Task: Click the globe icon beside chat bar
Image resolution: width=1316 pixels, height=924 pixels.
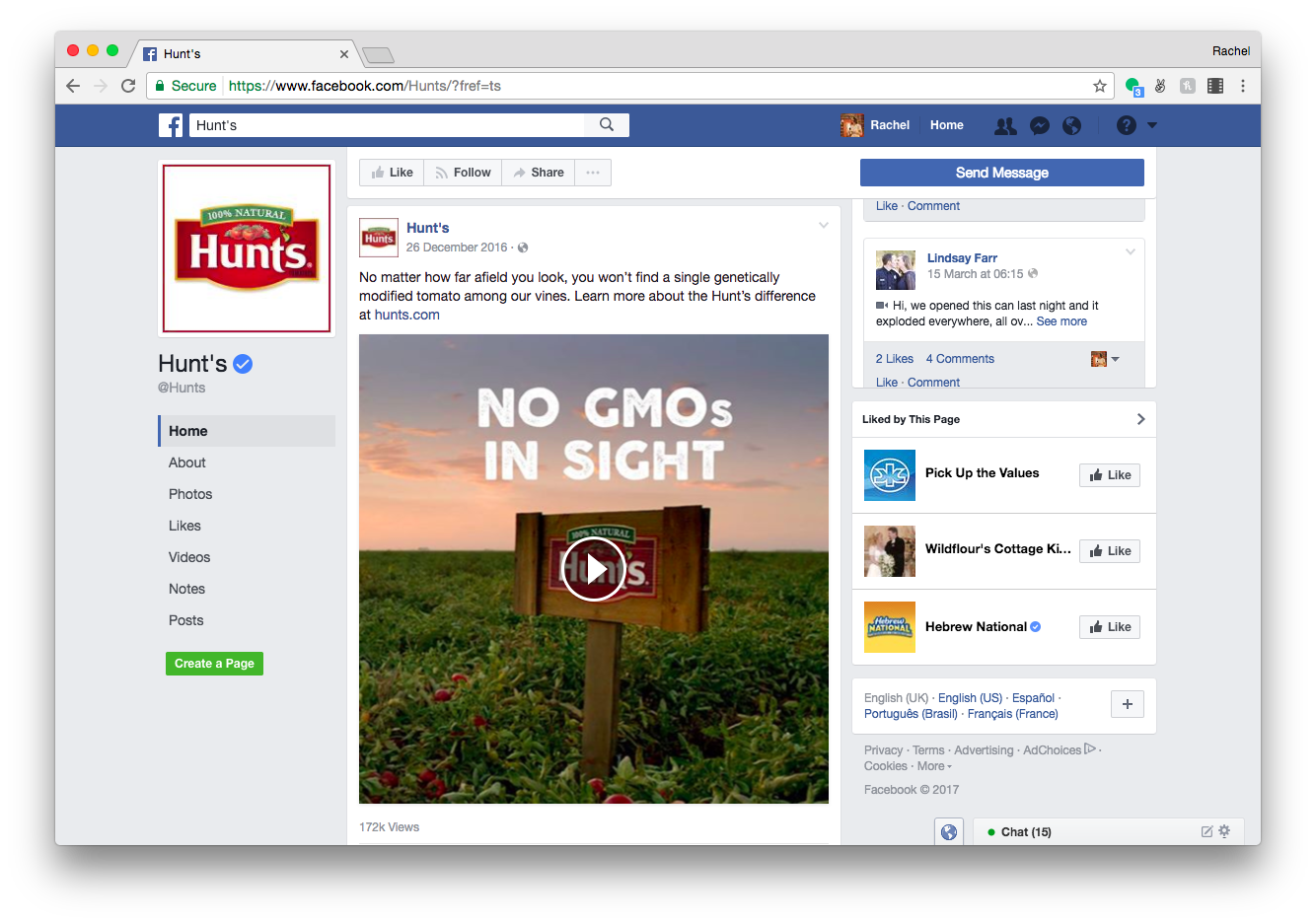Action: 949,831
